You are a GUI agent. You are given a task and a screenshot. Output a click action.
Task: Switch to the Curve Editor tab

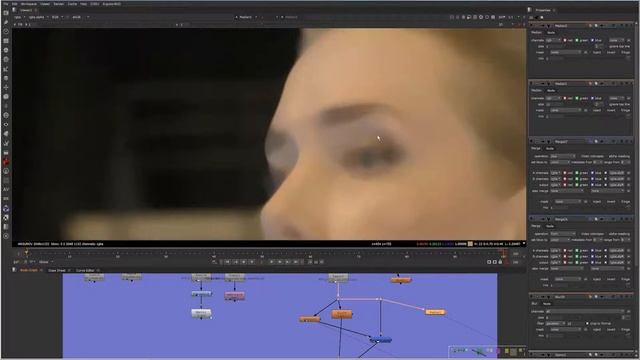click(x=85, y=270)
